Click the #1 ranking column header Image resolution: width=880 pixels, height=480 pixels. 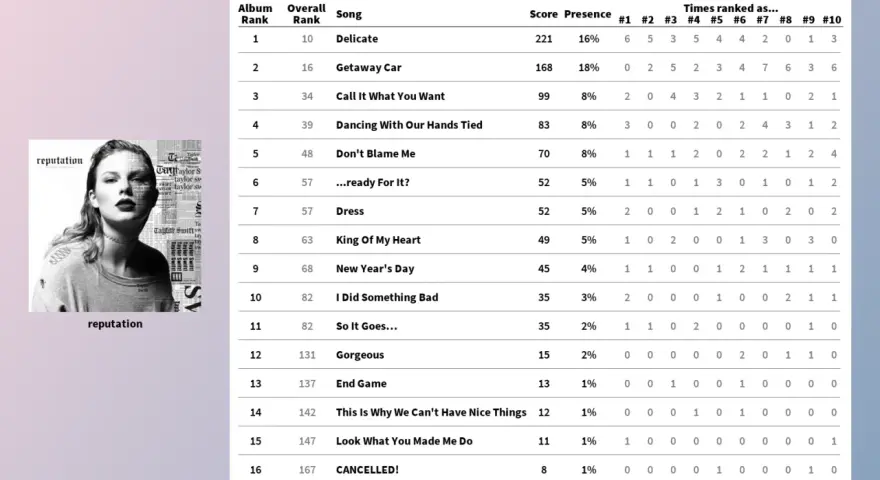pyautogui.click(x=625, y=20)
